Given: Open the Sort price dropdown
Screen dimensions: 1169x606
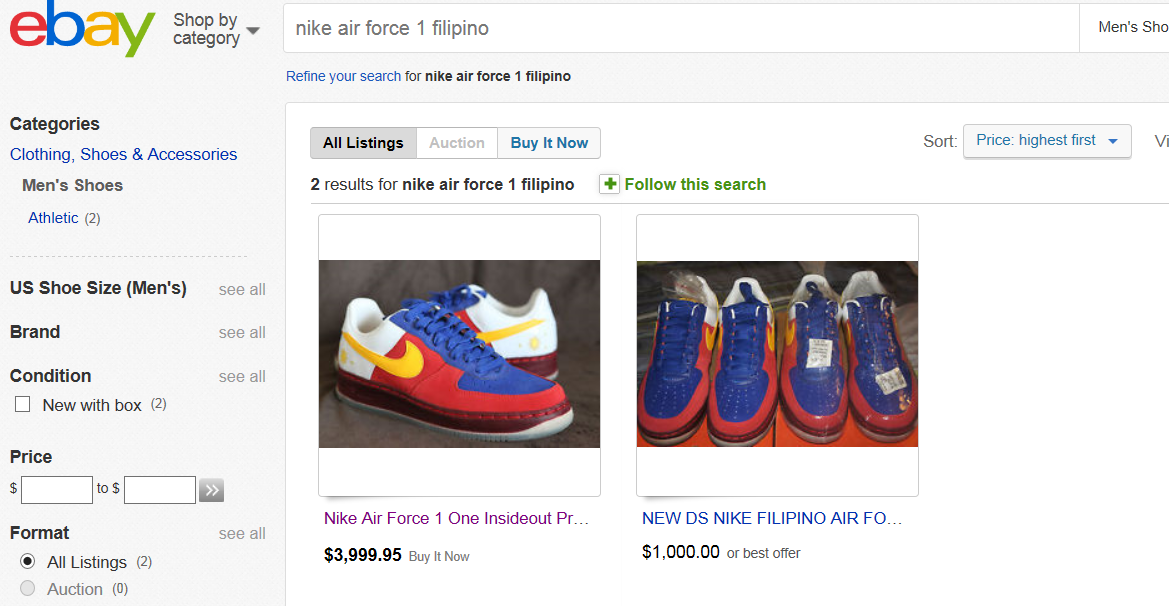Looking at the screenshot, I should (1047, 141).
